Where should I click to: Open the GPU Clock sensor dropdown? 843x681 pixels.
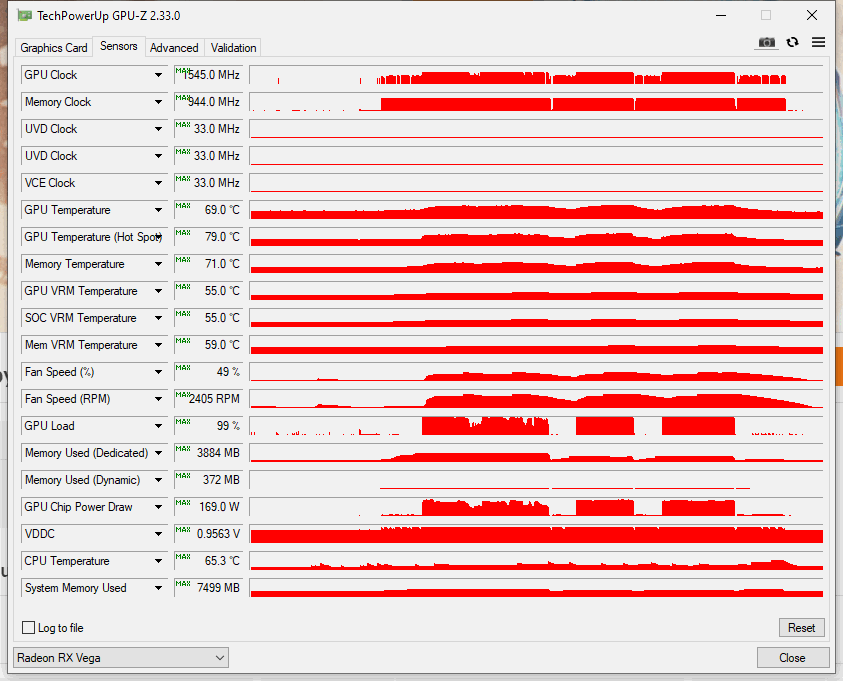pyautogui.click(x=158, y=75)
